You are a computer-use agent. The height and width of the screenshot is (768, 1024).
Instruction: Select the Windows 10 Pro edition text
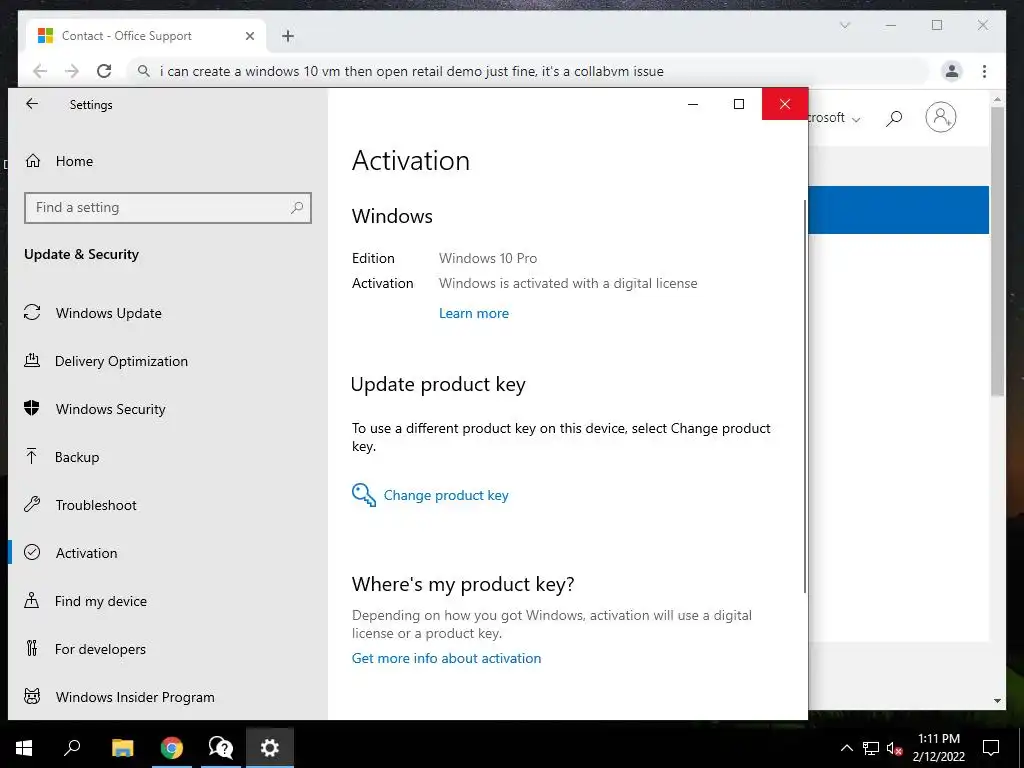488,259
